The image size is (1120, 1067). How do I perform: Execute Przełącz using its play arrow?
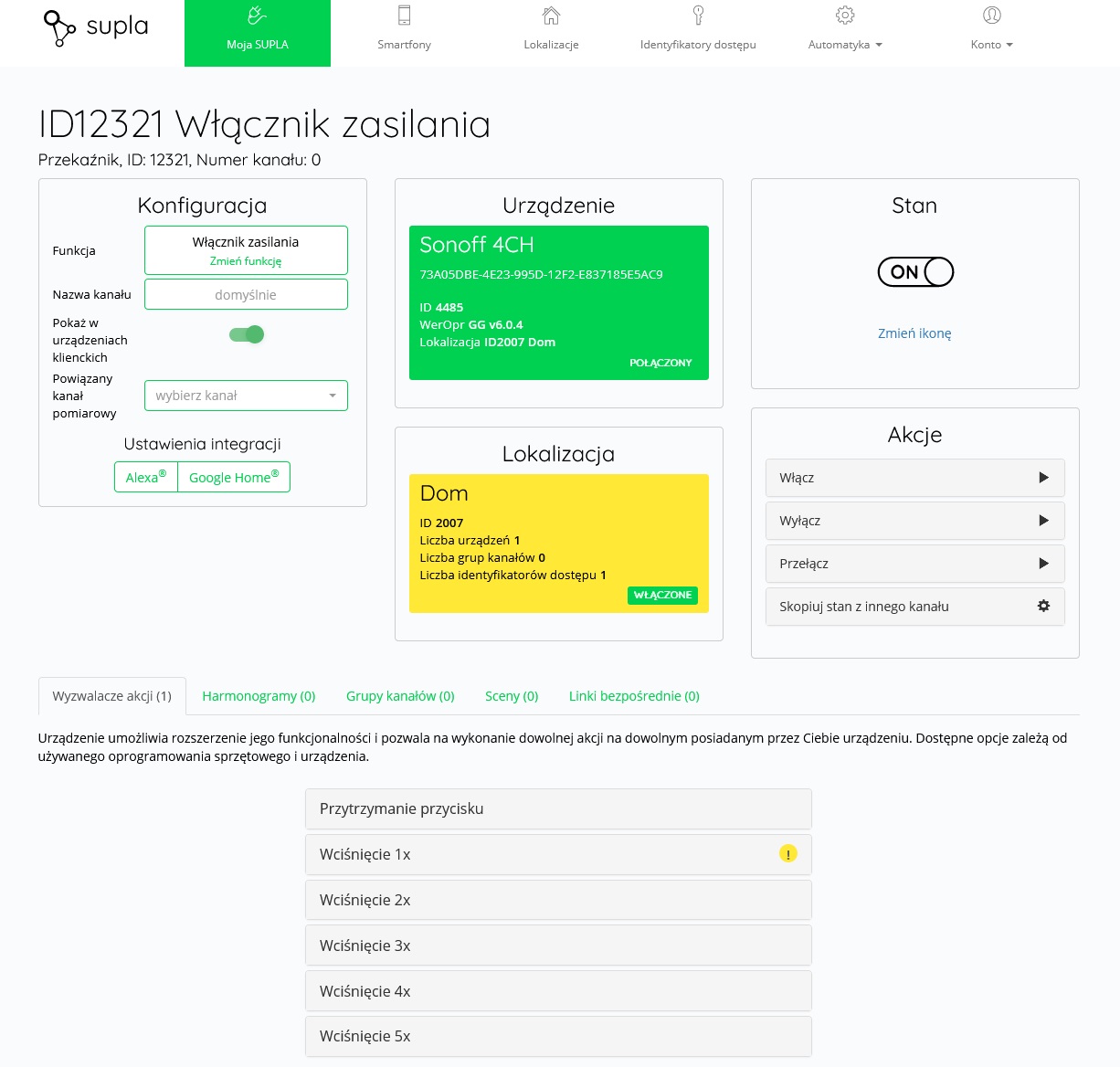coord(1042,563)
